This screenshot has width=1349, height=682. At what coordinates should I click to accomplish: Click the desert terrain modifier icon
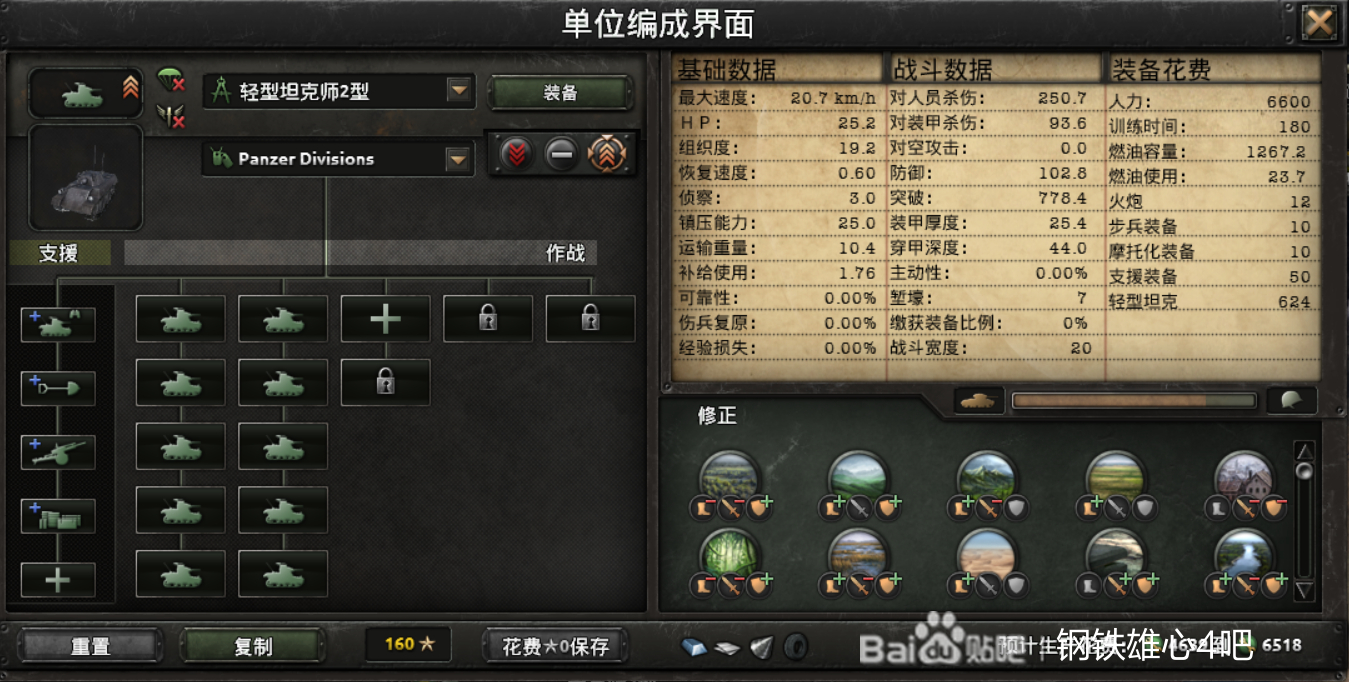tap(986, 556)
